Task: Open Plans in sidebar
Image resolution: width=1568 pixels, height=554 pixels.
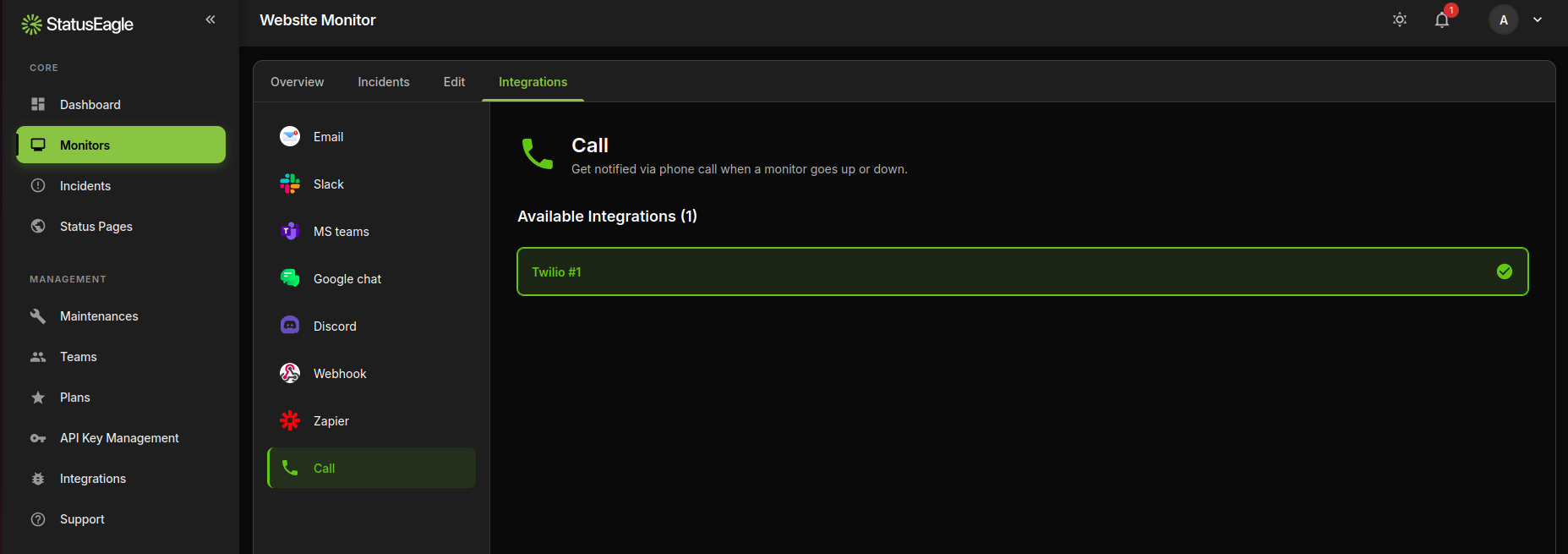Action: 121,397
